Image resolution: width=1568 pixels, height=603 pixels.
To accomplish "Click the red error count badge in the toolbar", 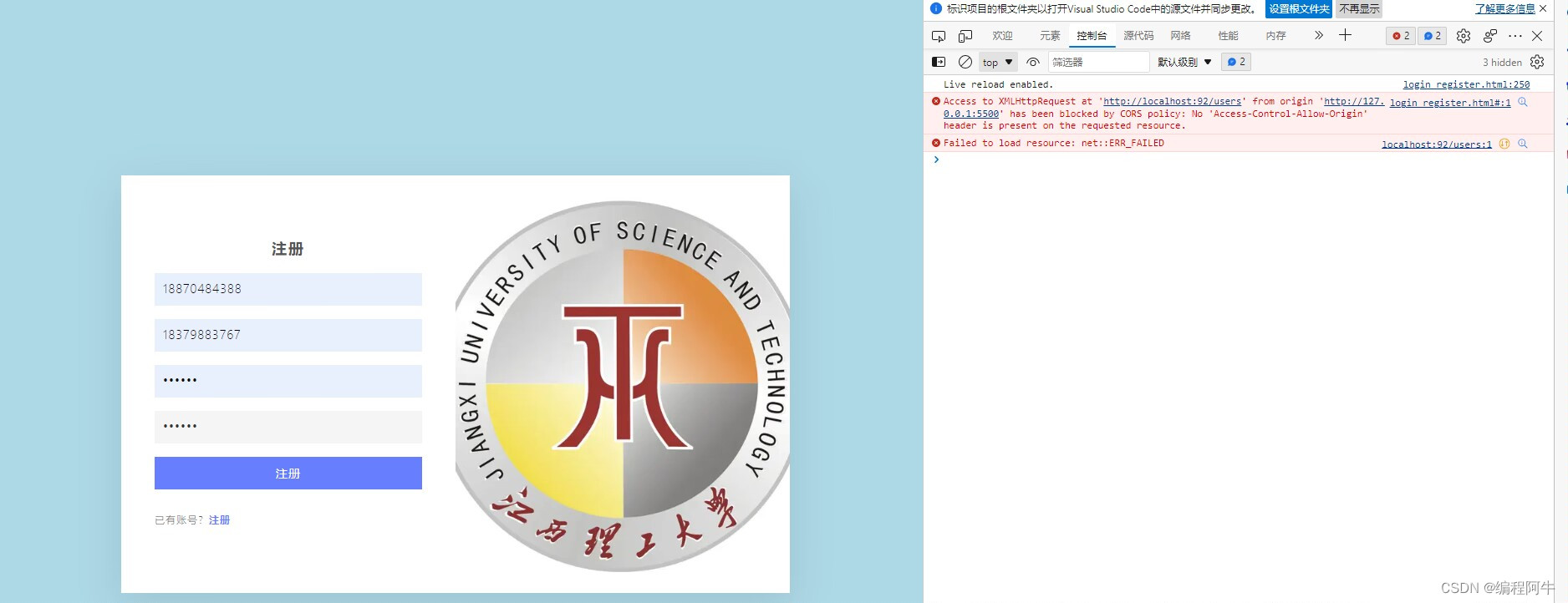I will [x=1401, y=36].
